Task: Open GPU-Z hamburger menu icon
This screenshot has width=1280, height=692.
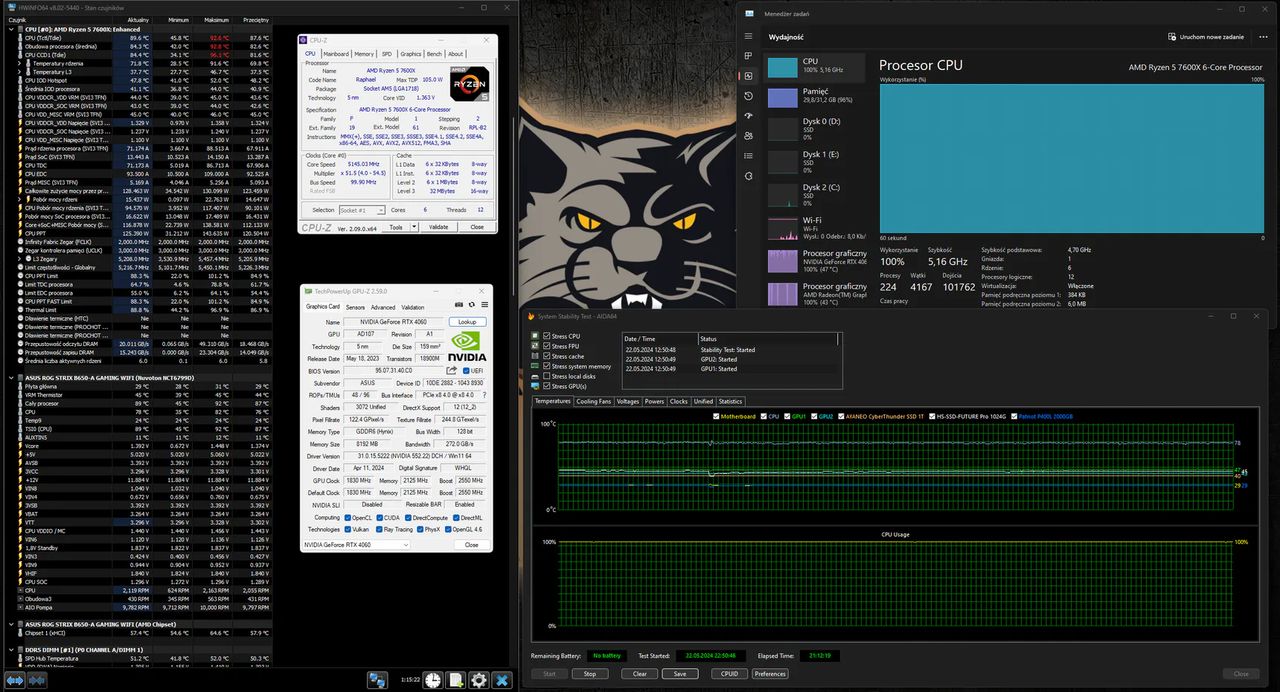Action: (485, 305)
